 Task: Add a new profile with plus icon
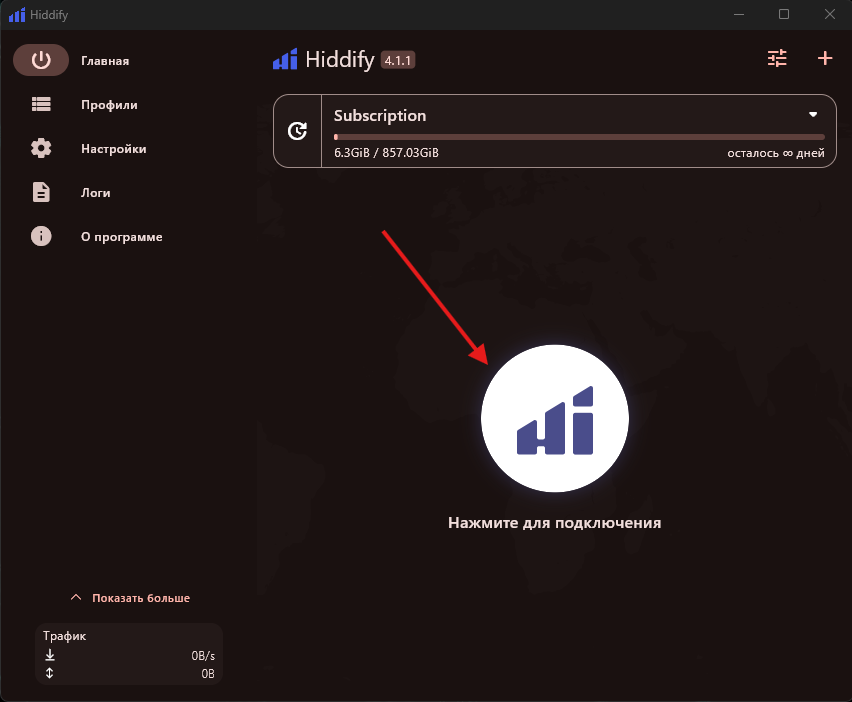pos(825,58)
